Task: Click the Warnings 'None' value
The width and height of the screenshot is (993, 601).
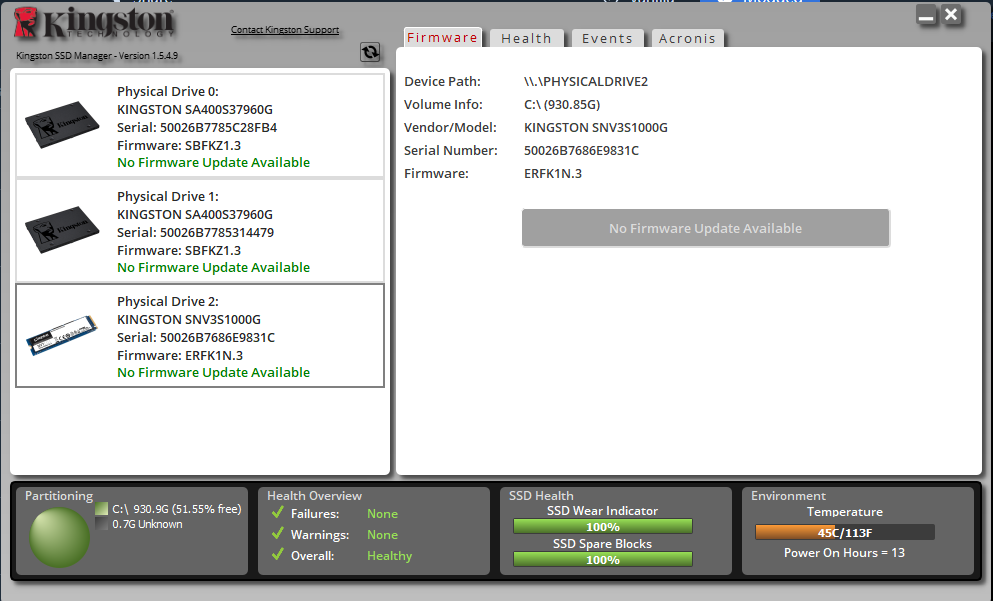Action: coord(383,535)
